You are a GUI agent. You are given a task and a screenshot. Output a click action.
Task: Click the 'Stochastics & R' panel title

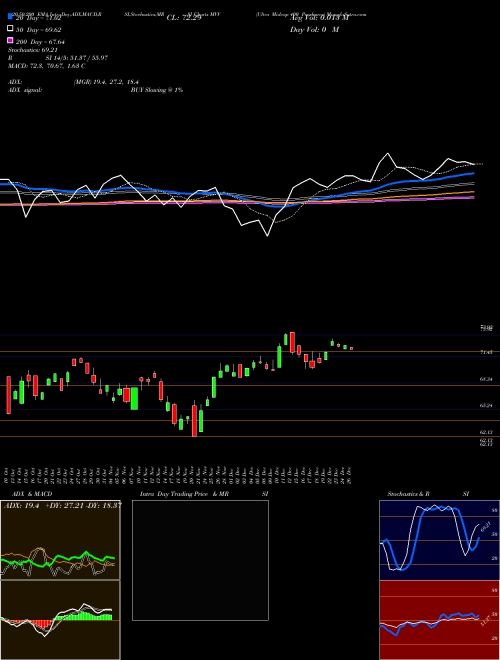[x=409, y=494]
